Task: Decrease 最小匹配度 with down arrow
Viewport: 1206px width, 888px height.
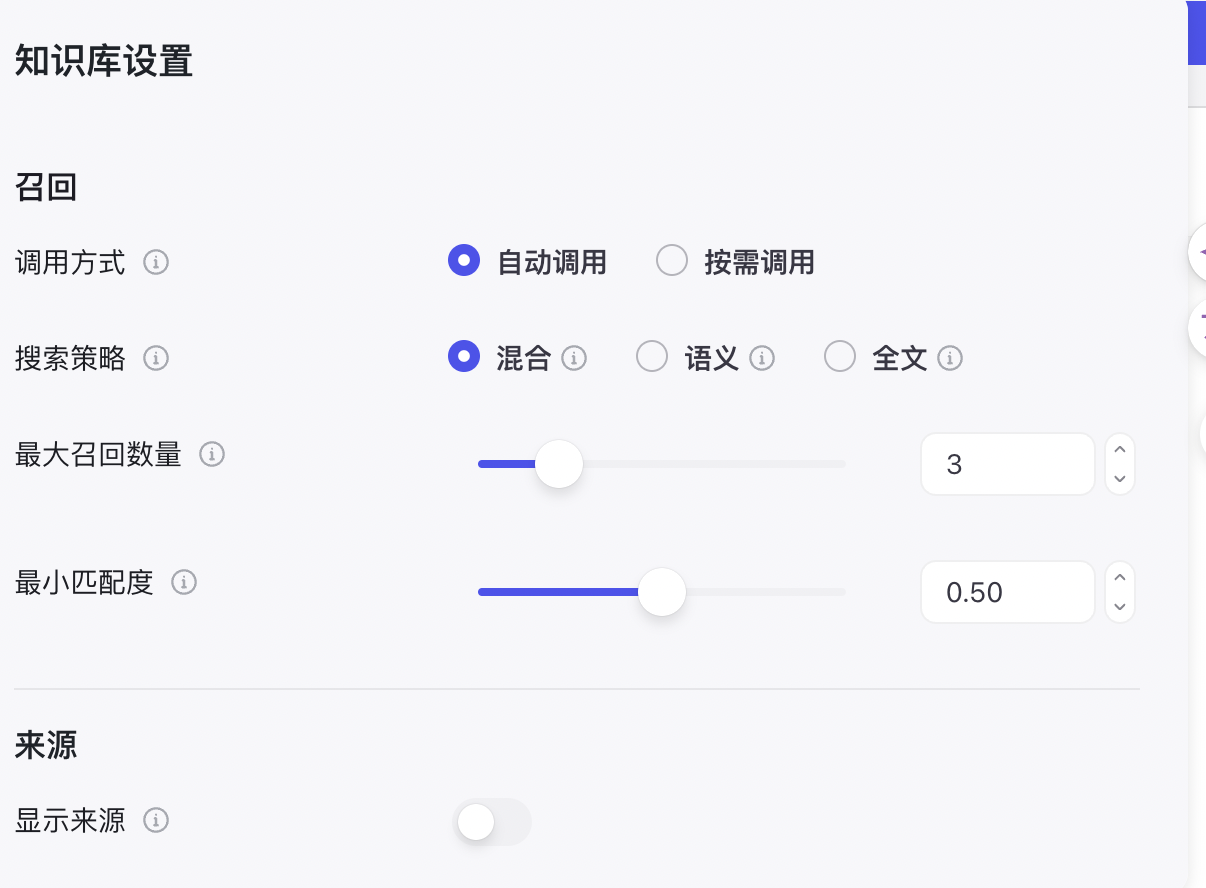Action: coord(1120,607)
